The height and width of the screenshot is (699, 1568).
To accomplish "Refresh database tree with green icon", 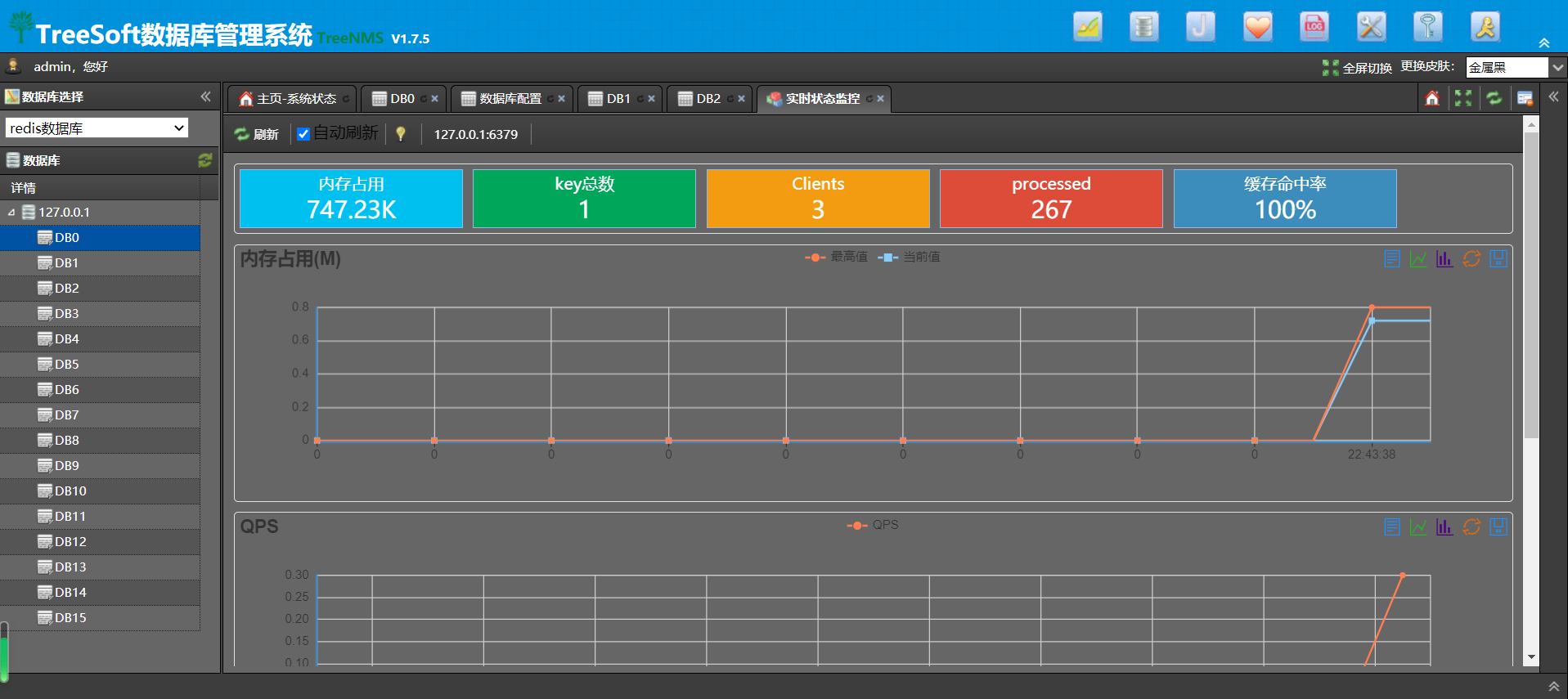I will (x=205, y=160).
